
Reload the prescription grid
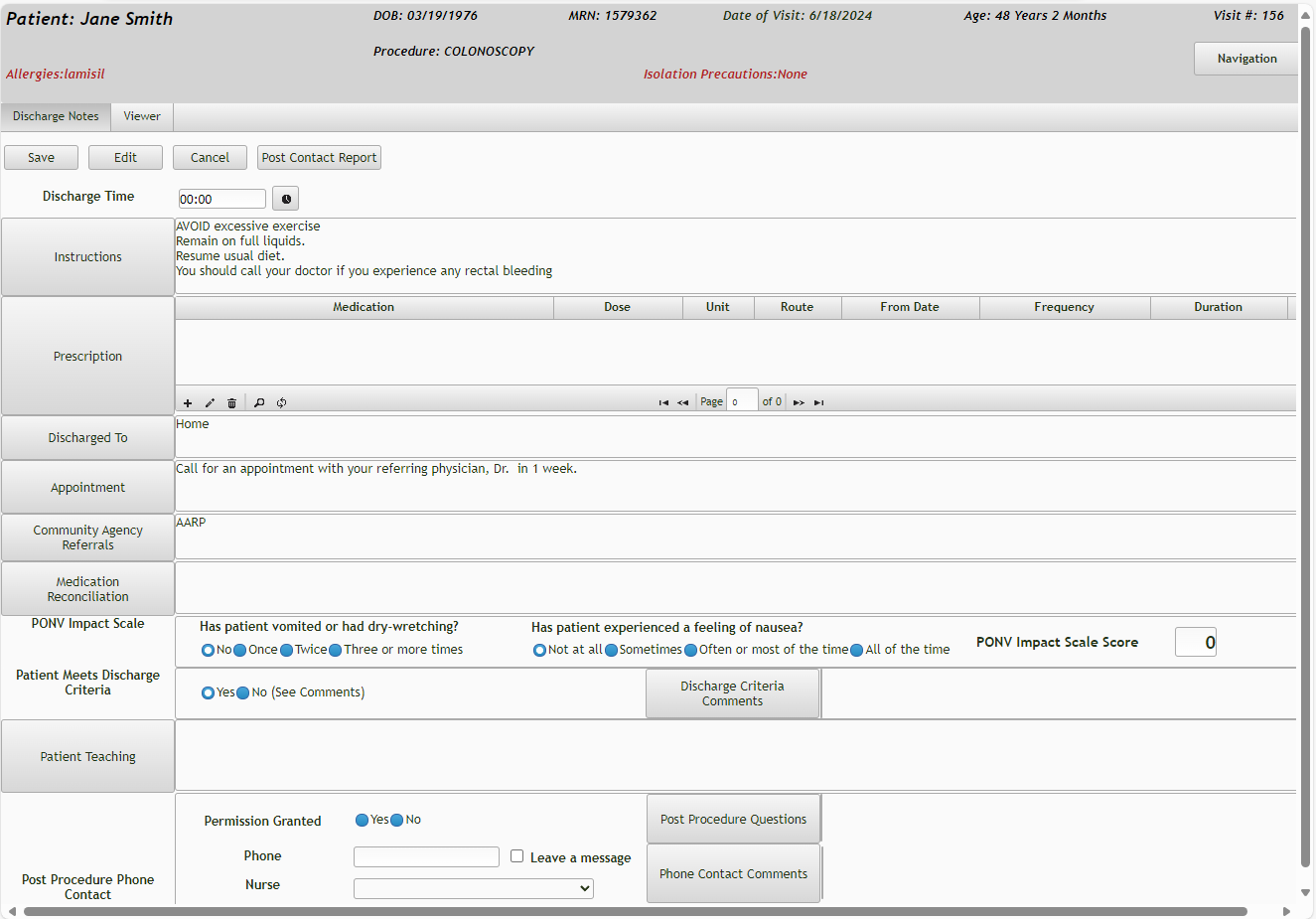tap(282, 403)
